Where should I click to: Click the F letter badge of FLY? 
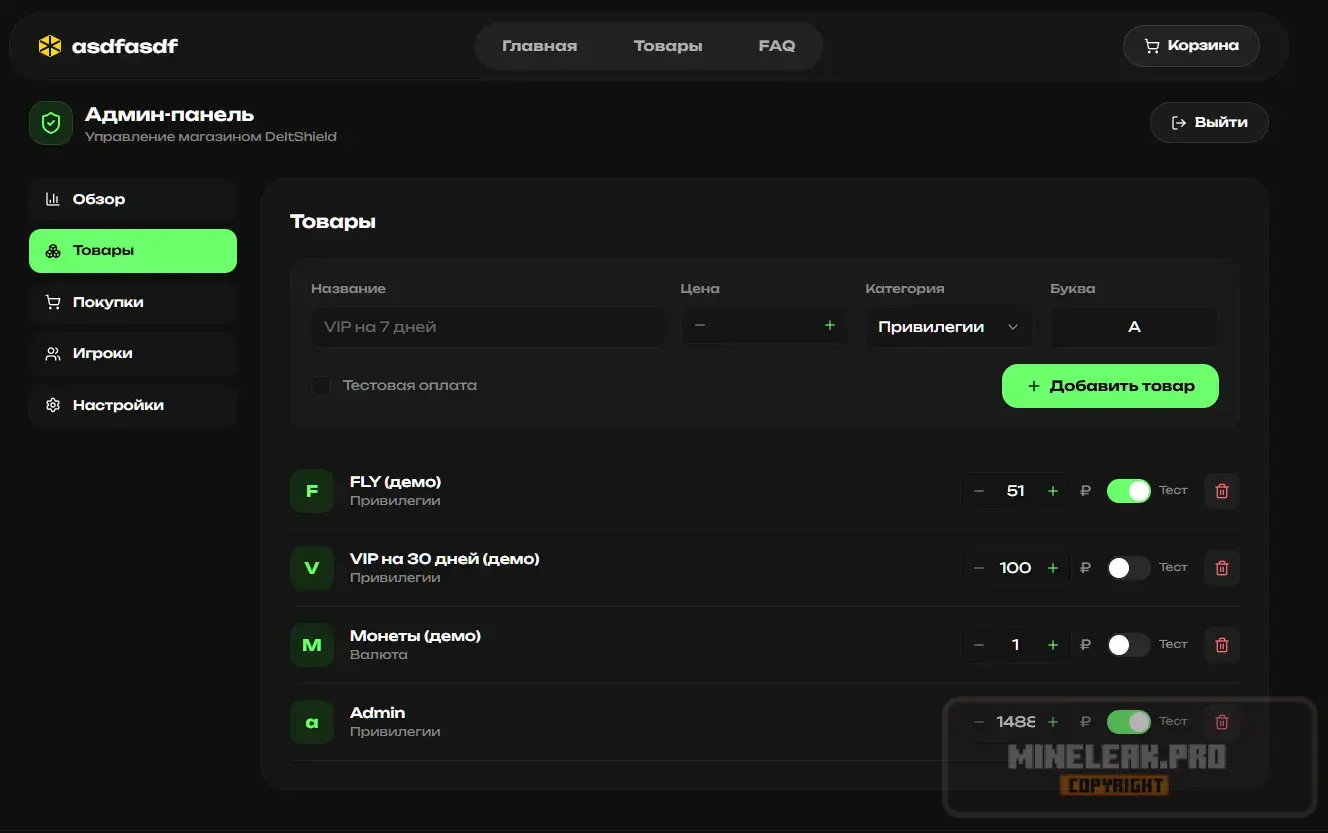pos(312,491)
